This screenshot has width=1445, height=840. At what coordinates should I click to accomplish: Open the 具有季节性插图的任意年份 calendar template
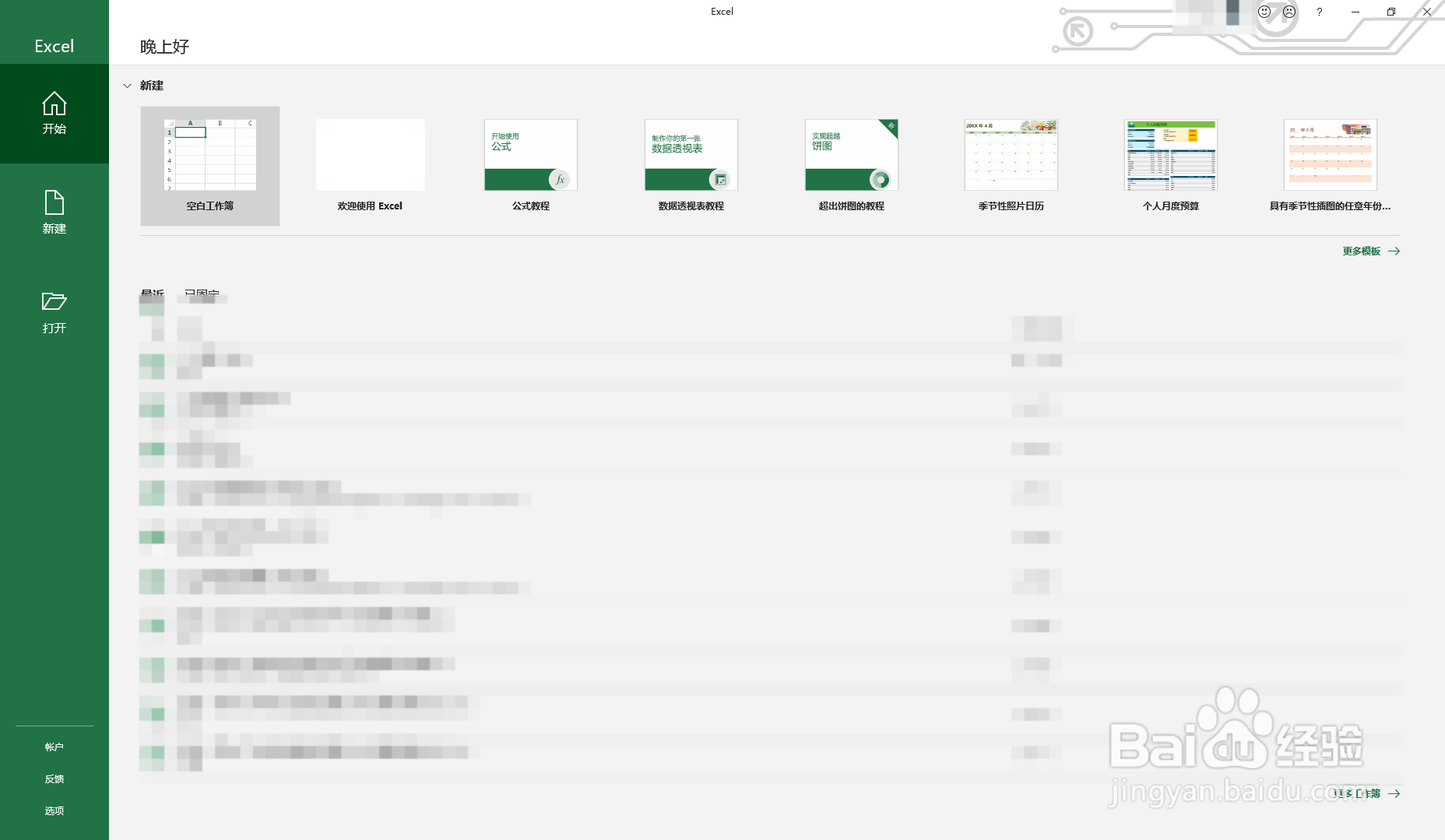(1331, 166)
